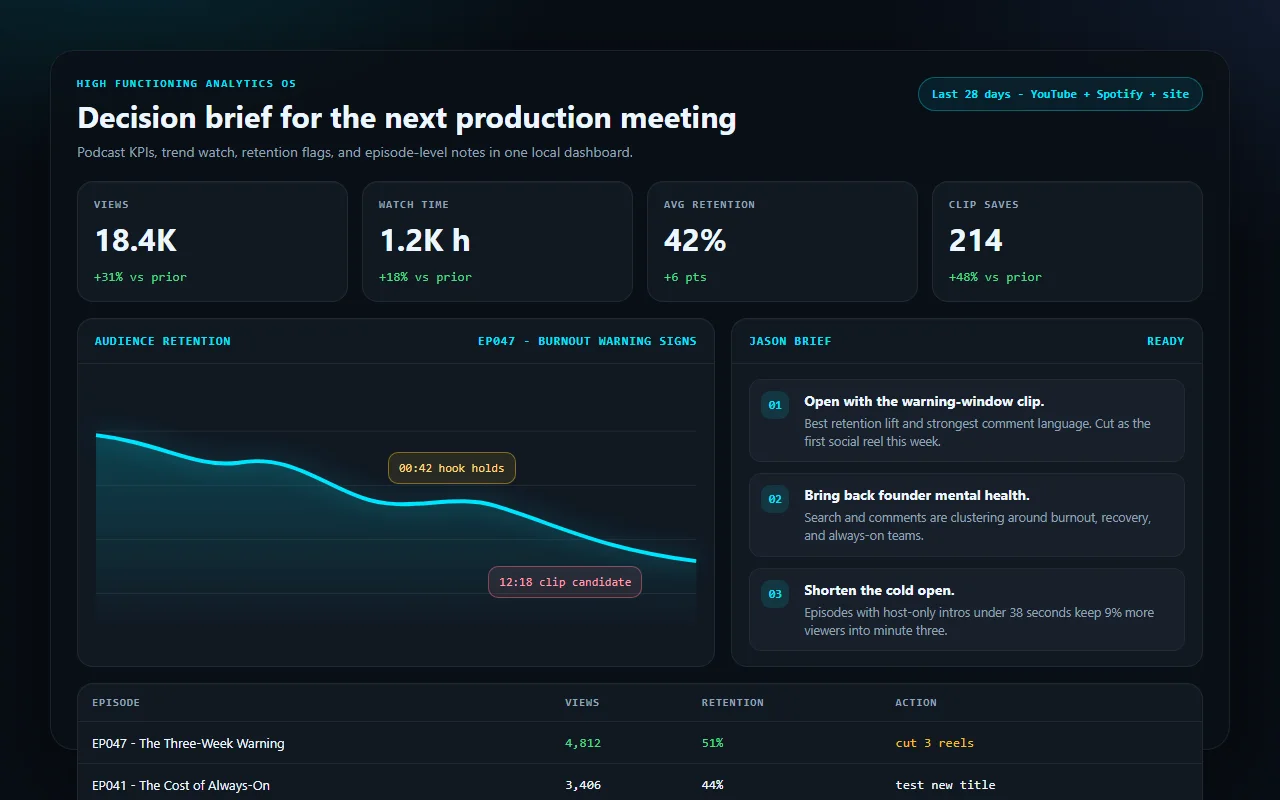
Task: Click the 3,406 views cell
Action: click(x=583, y=785)
